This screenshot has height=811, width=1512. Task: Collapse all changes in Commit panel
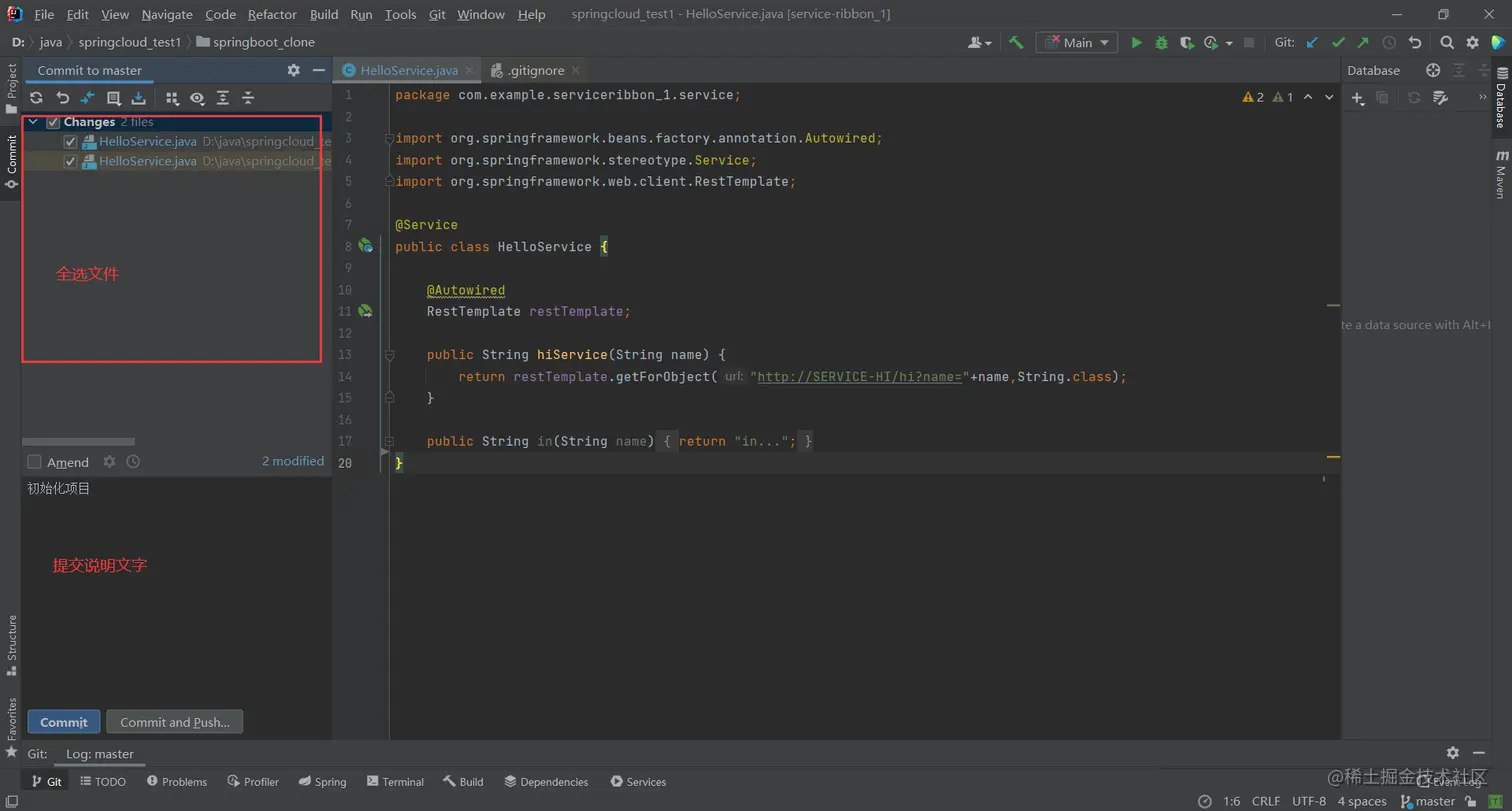tap(248, 98)
